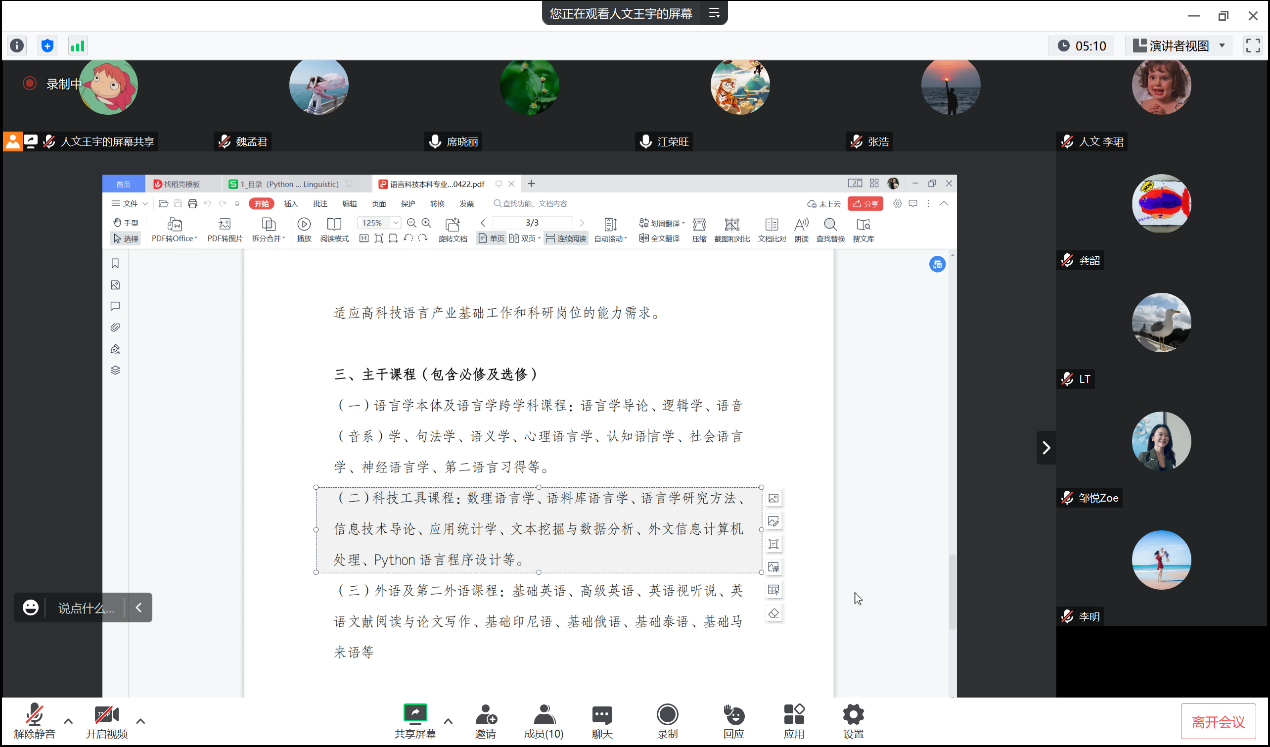Check the green network signal icon
1270x747 pixels.
77,46
